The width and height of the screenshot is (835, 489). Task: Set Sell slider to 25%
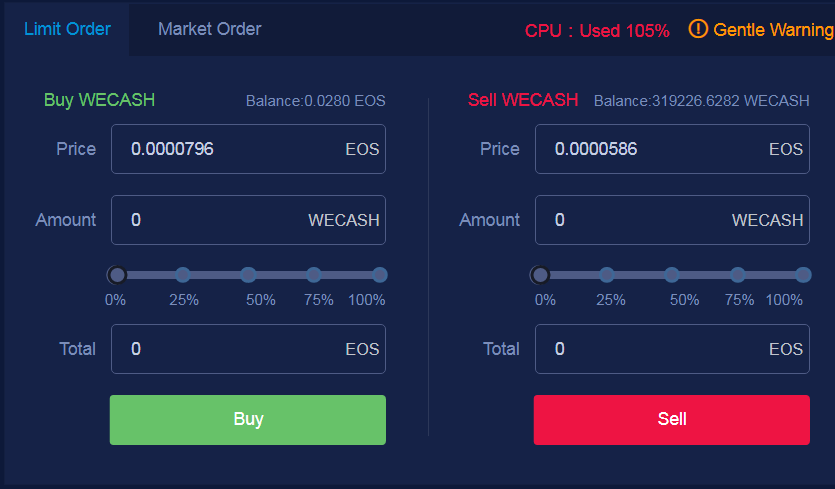click(607, 275)
